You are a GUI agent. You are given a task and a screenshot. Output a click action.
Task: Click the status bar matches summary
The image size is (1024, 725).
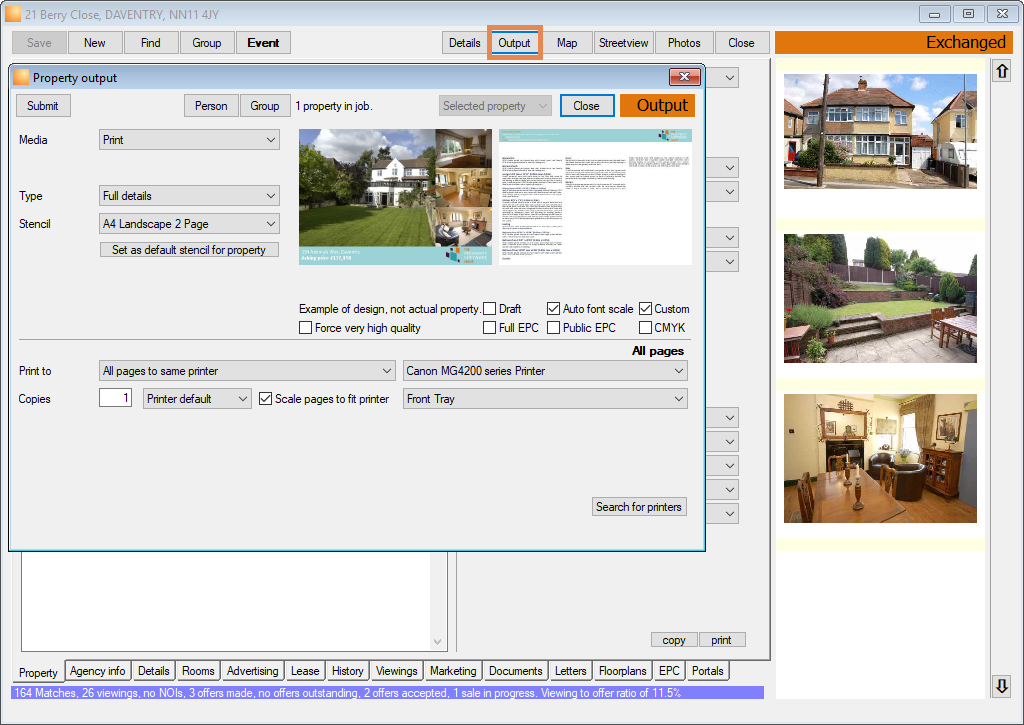(x=387, y=692)
